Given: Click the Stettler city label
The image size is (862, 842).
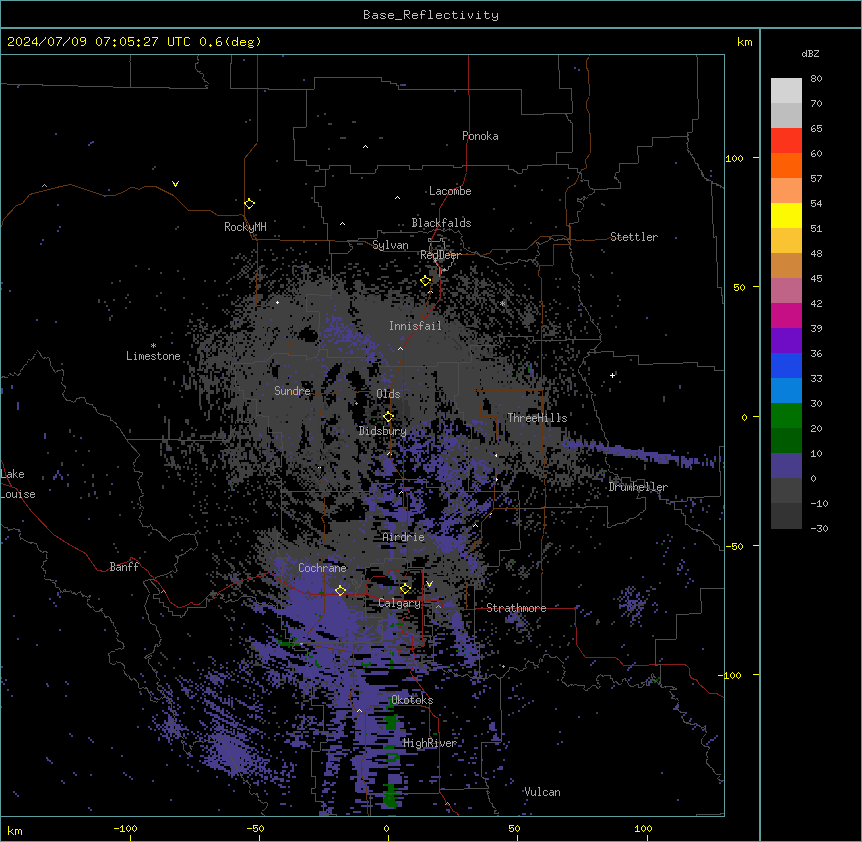Looking at the screenshot, I should (x=634, y=237).
